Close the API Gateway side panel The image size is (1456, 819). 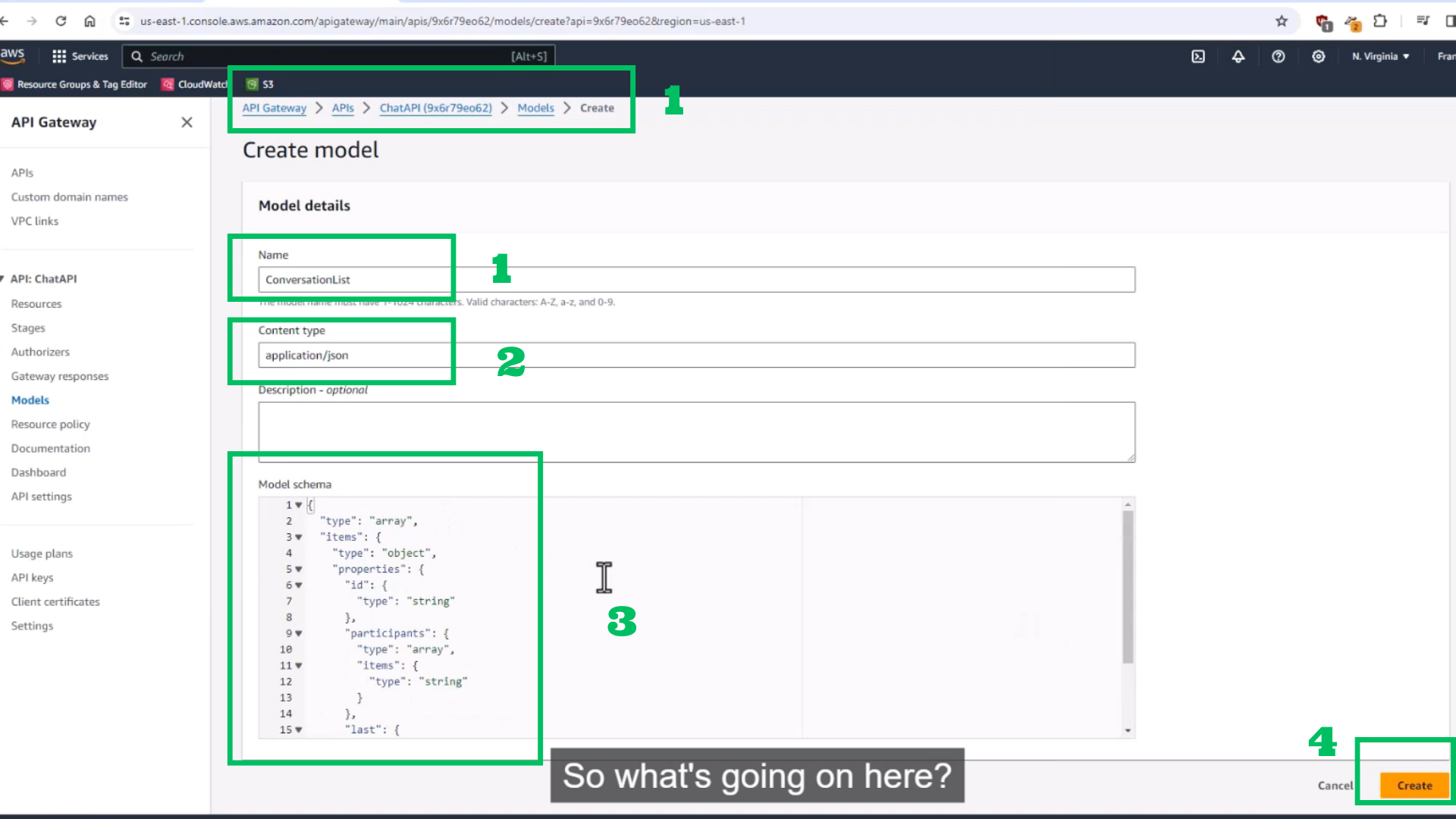187,122
